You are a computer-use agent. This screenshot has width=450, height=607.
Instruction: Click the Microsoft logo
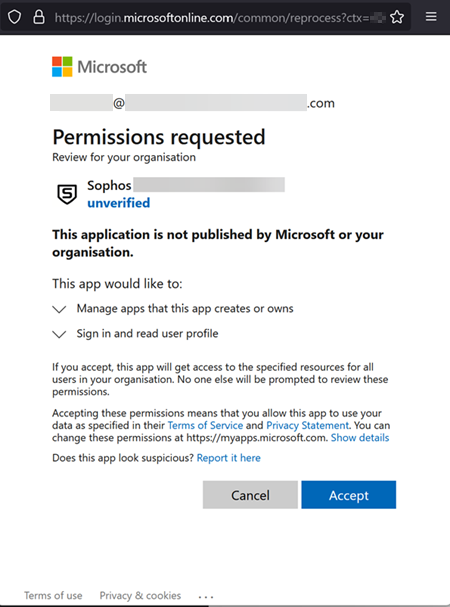tap(100, 67)
